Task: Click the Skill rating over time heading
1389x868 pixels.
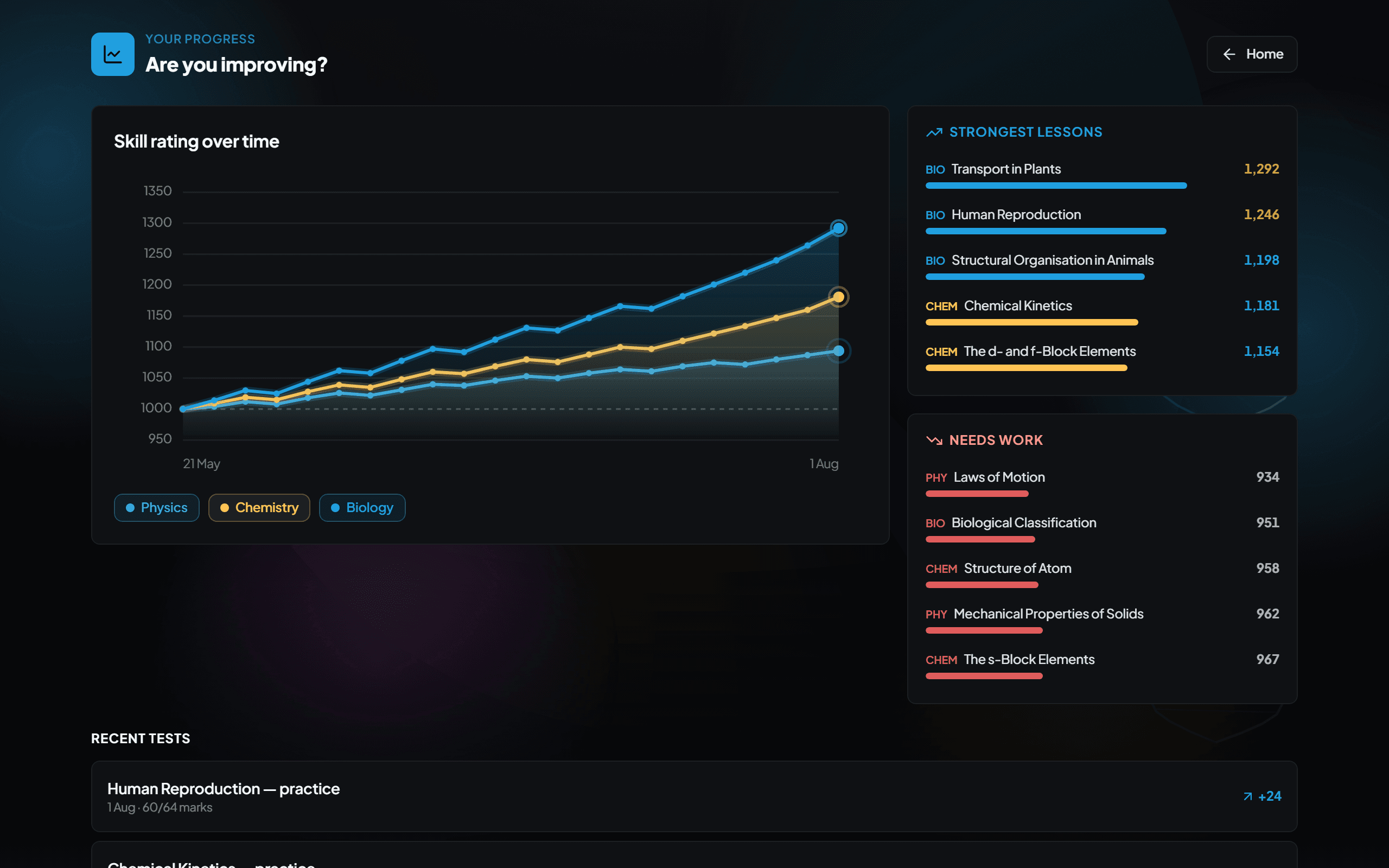Action: pos(196,142)
